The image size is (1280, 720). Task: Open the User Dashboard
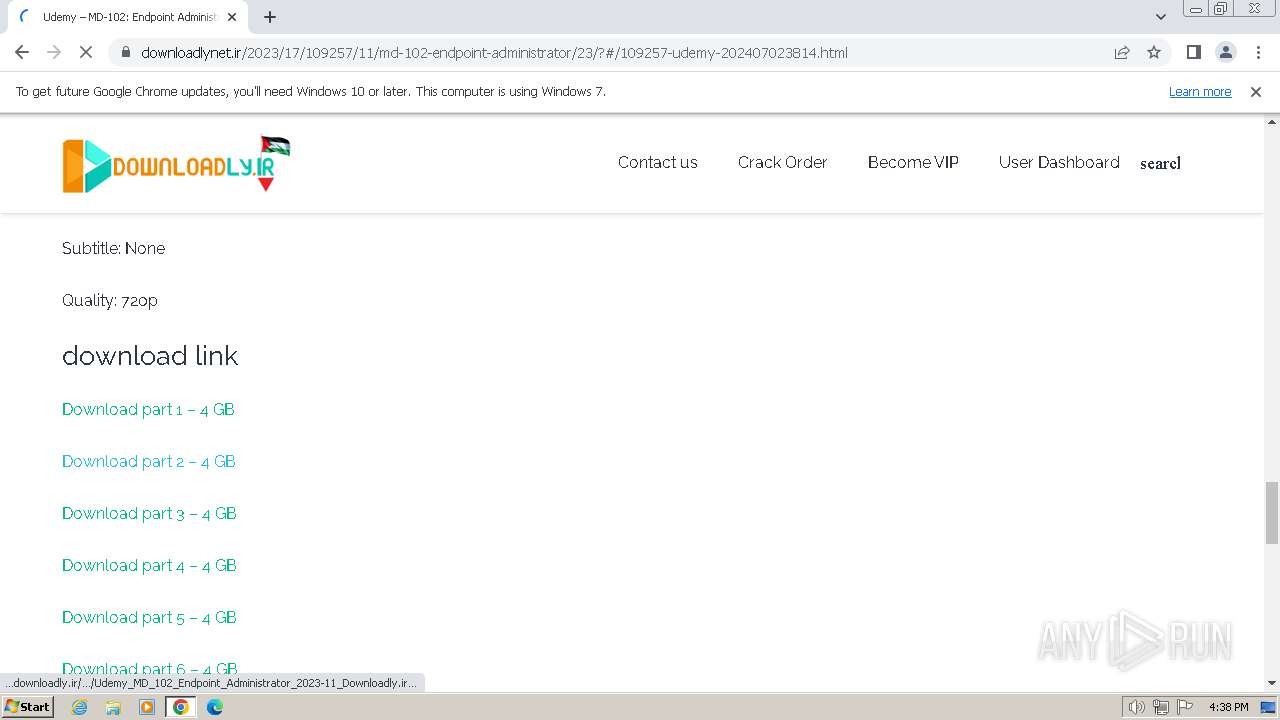click(x=1059, y=162)
